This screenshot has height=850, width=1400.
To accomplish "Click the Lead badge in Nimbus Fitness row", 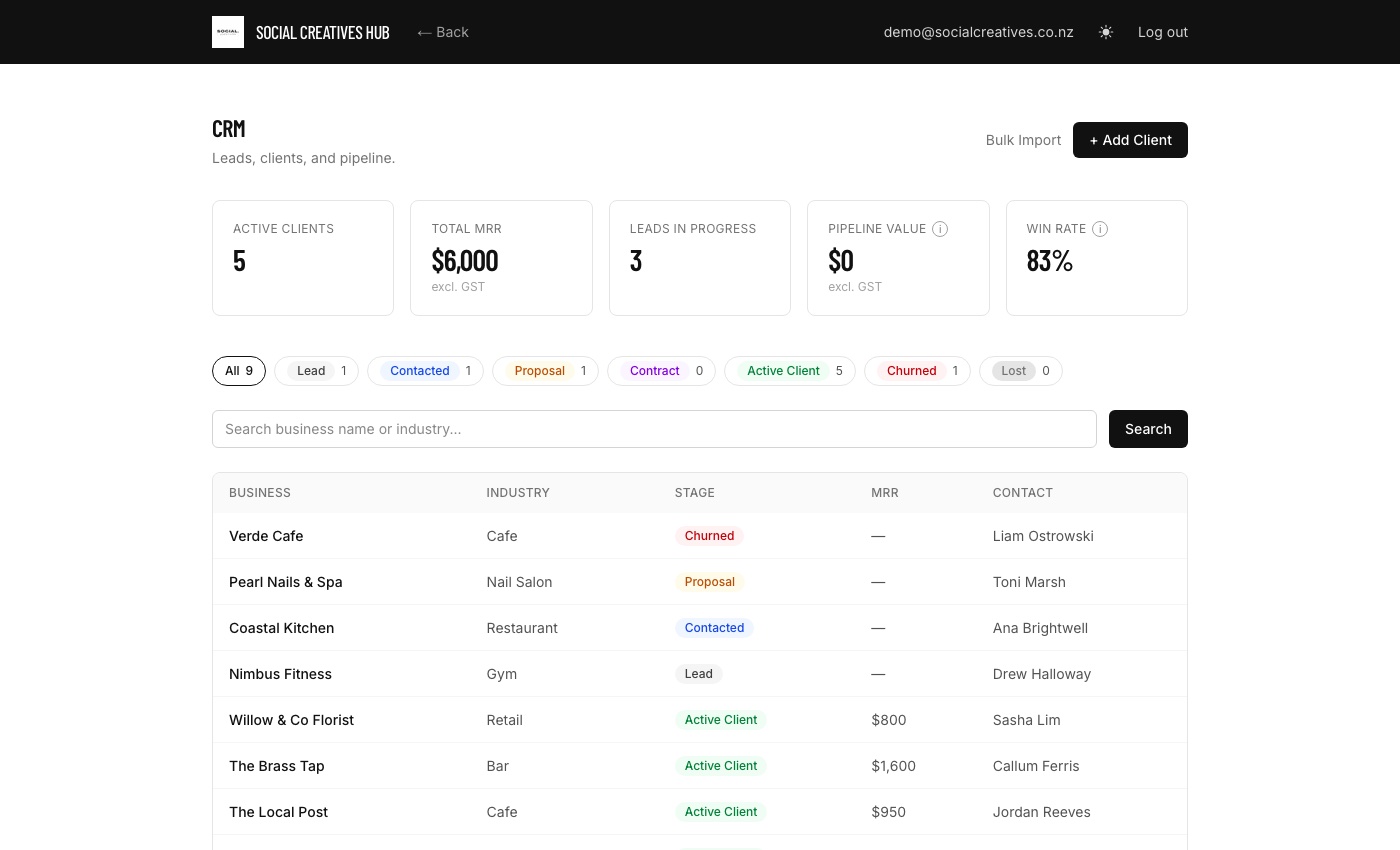I will tap(698, 674).
